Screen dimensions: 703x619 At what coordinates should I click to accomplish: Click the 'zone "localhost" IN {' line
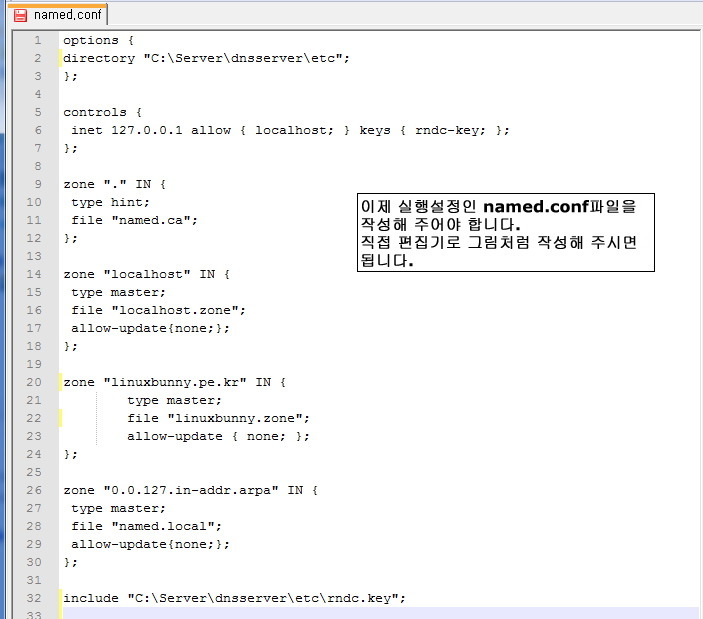[147, 274]
